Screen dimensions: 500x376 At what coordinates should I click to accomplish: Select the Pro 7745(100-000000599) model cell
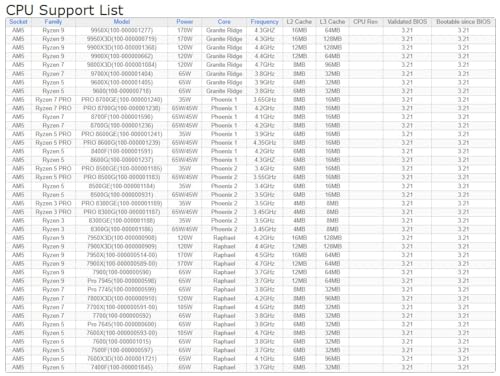click(122, 290)
